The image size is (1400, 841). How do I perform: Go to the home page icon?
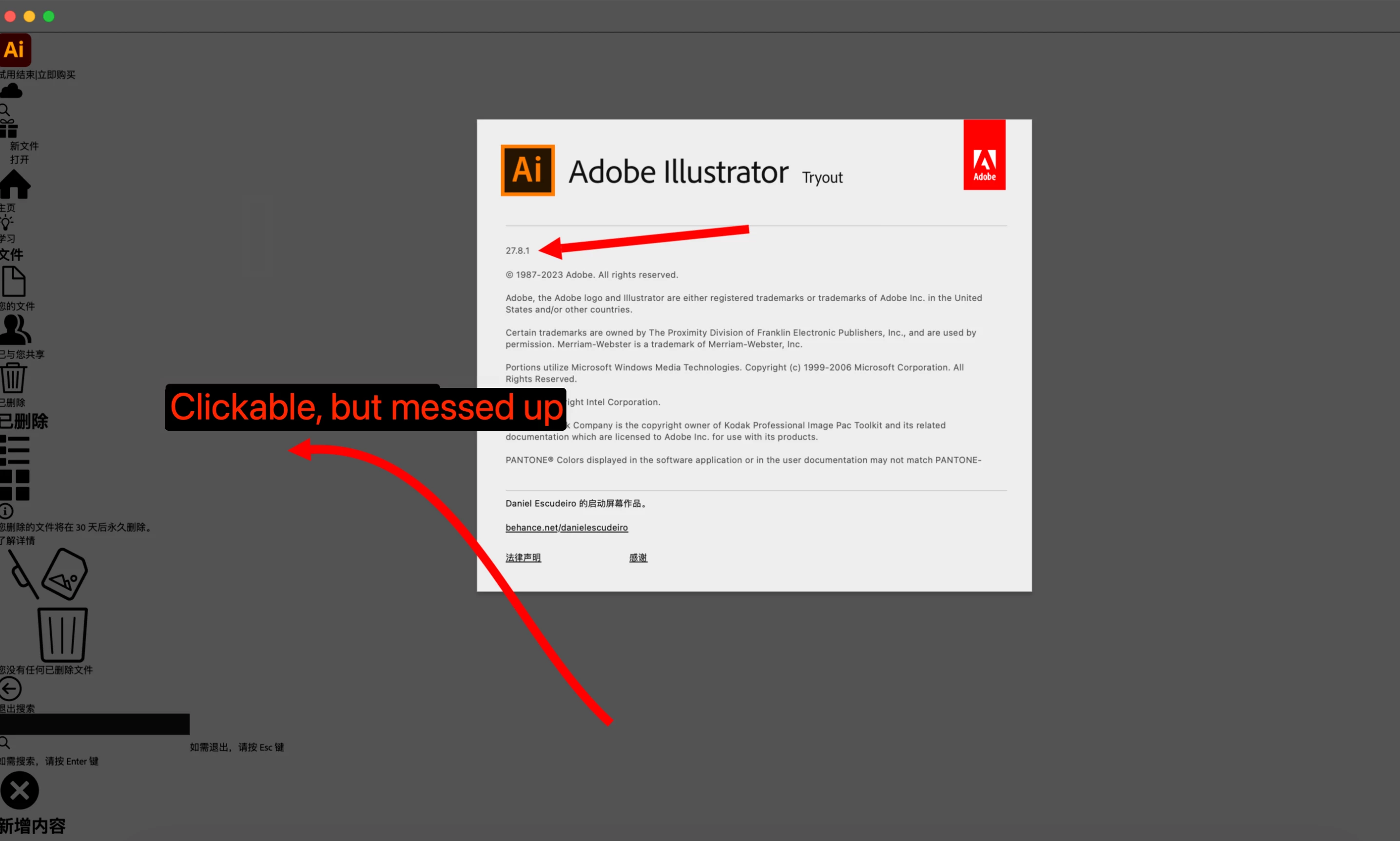(x=15, y=184)
